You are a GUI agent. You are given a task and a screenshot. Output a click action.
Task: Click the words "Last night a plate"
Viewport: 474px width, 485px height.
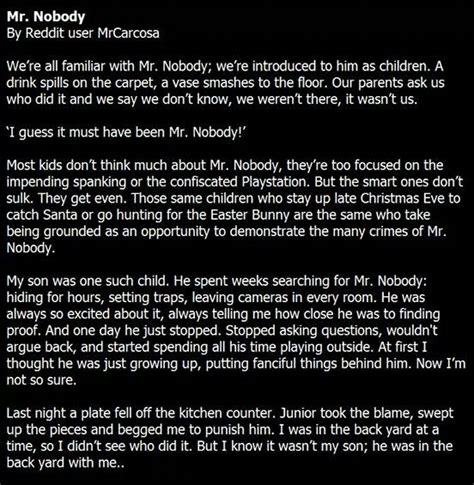[58, 413]
